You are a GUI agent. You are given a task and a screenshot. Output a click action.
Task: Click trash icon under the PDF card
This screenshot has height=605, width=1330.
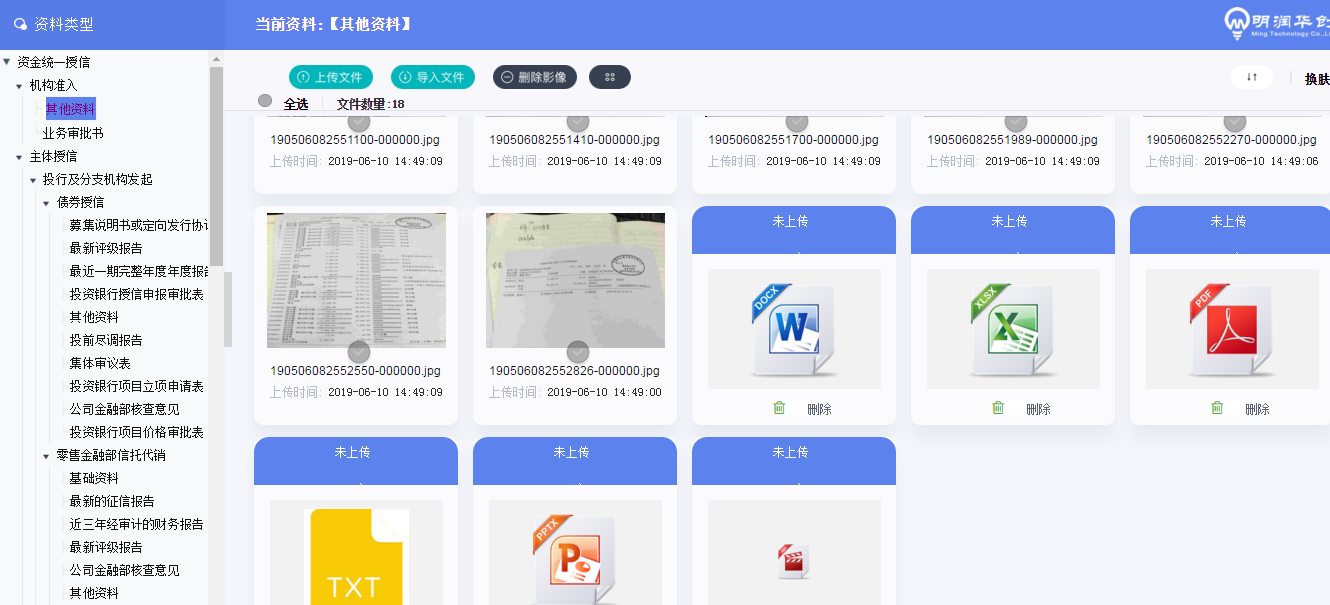point(1217,408)
